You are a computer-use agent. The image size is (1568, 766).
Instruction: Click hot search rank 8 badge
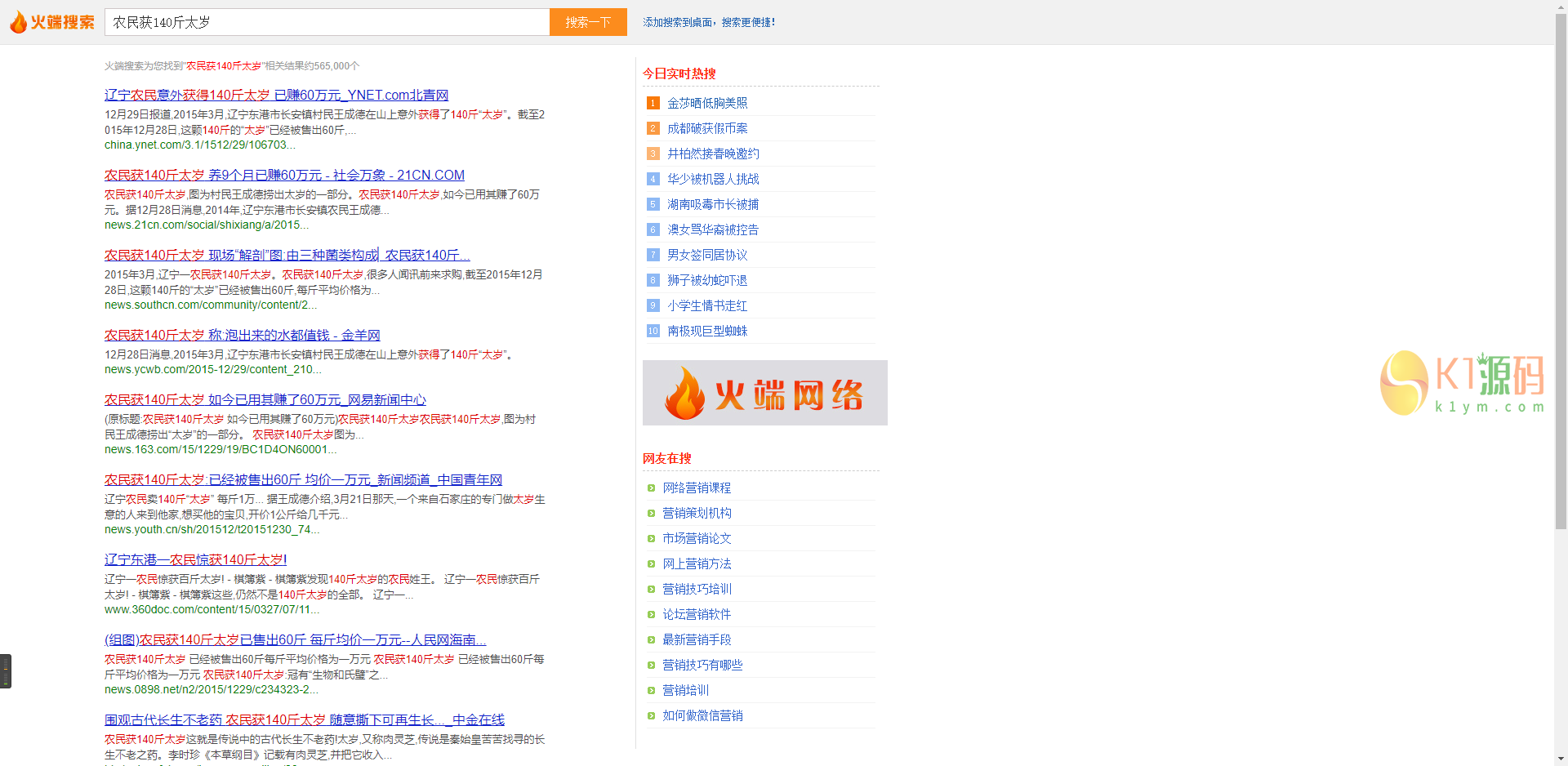[x=653, y=280]
